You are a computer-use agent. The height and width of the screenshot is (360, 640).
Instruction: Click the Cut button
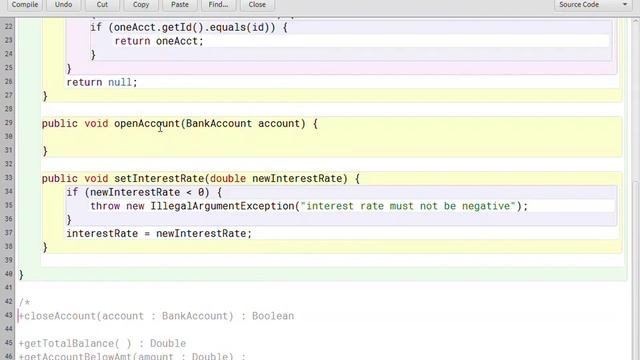pos(102,5)
